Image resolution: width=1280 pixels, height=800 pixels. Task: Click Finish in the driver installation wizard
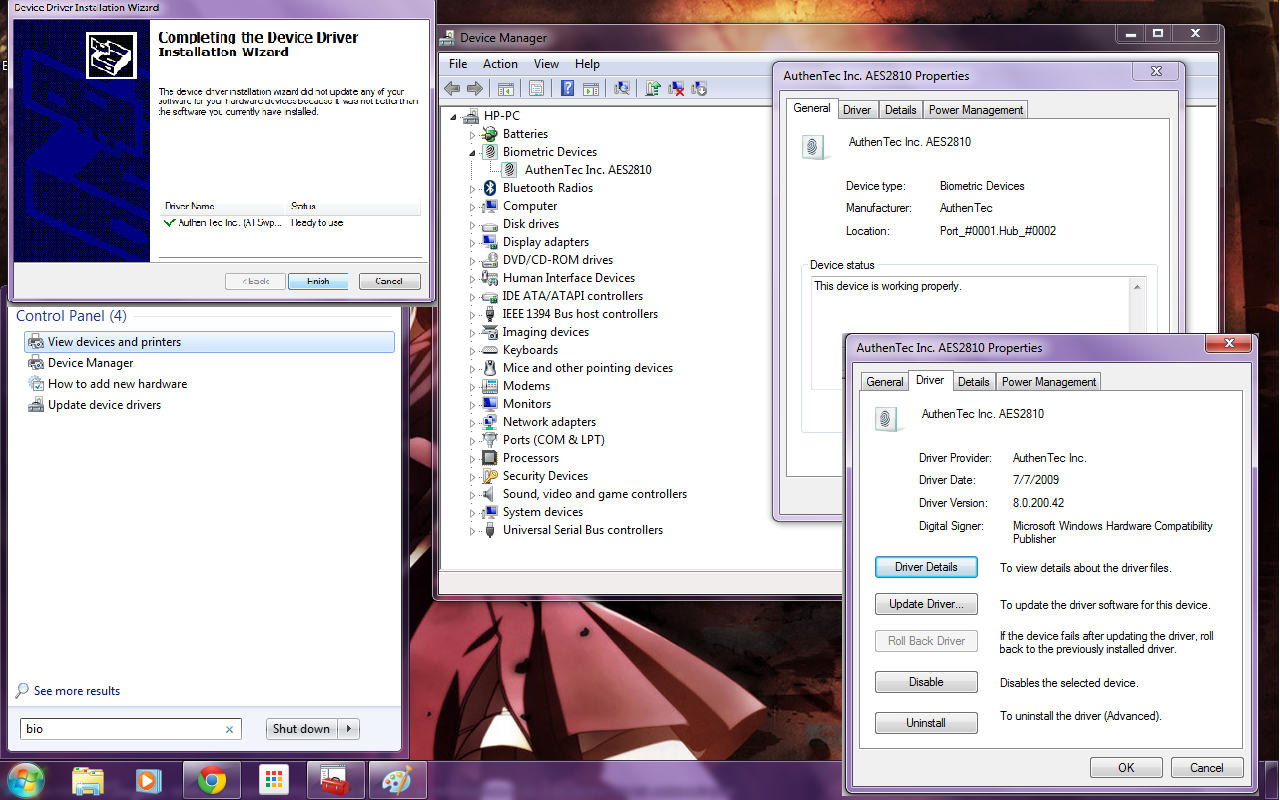(318, 281)
